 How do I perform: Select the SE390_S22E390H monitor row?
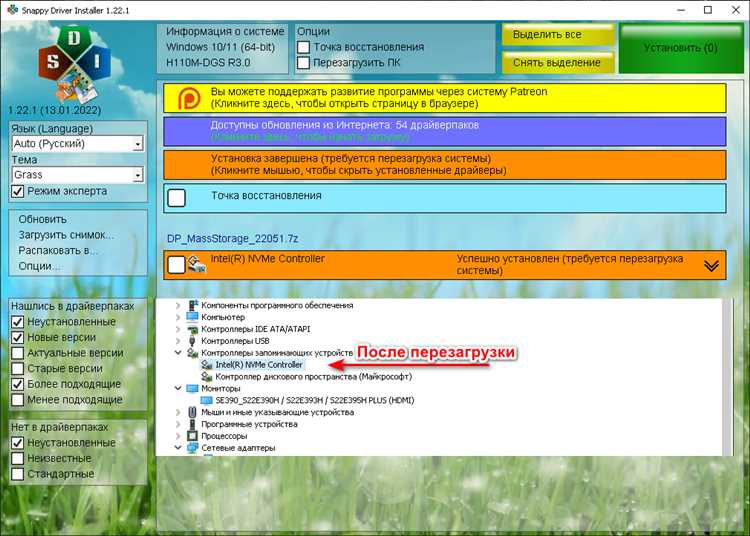[x=315, y=400]
